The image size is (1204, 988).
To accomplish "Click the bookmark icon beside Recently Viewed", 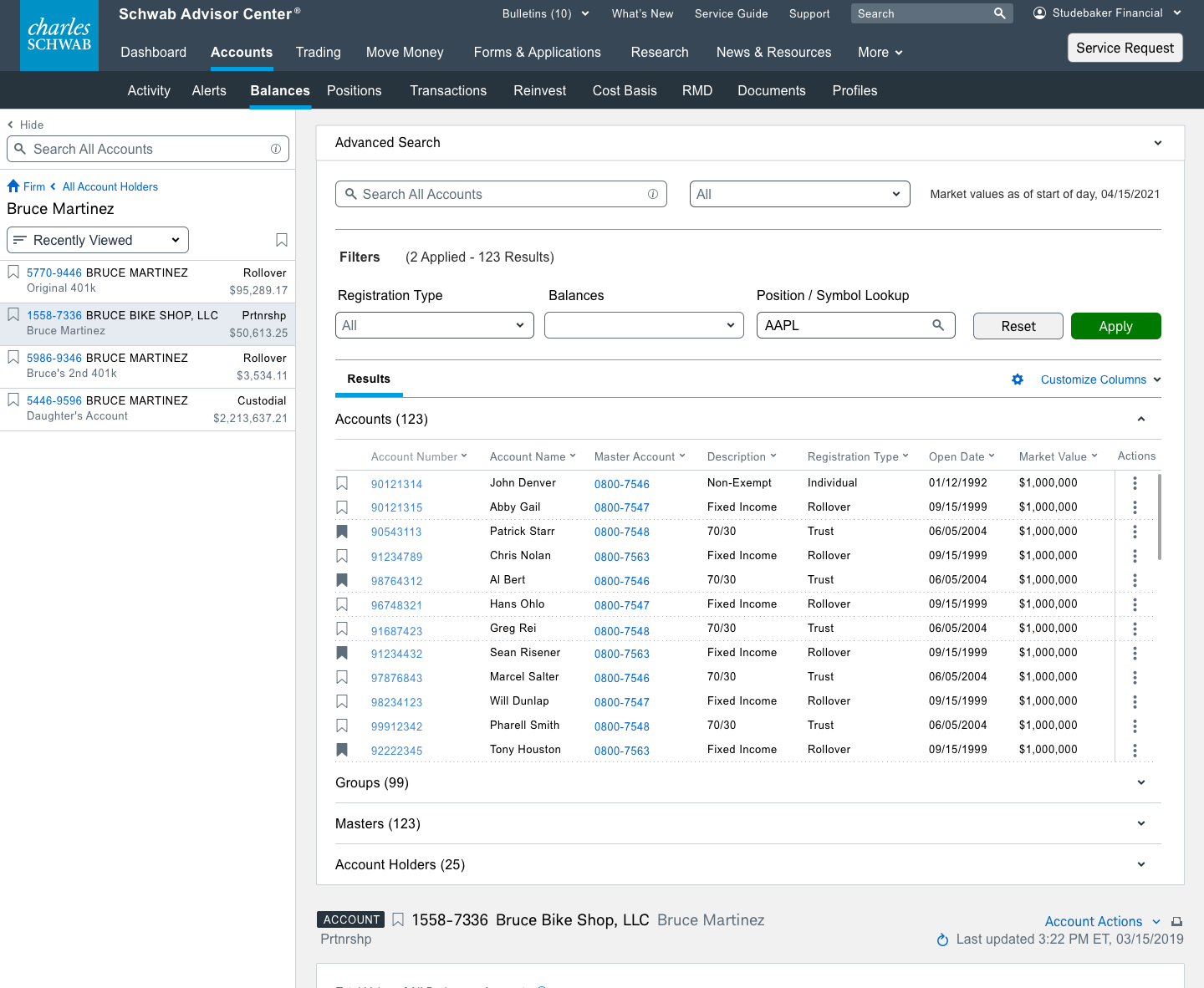I will [282, 240].
